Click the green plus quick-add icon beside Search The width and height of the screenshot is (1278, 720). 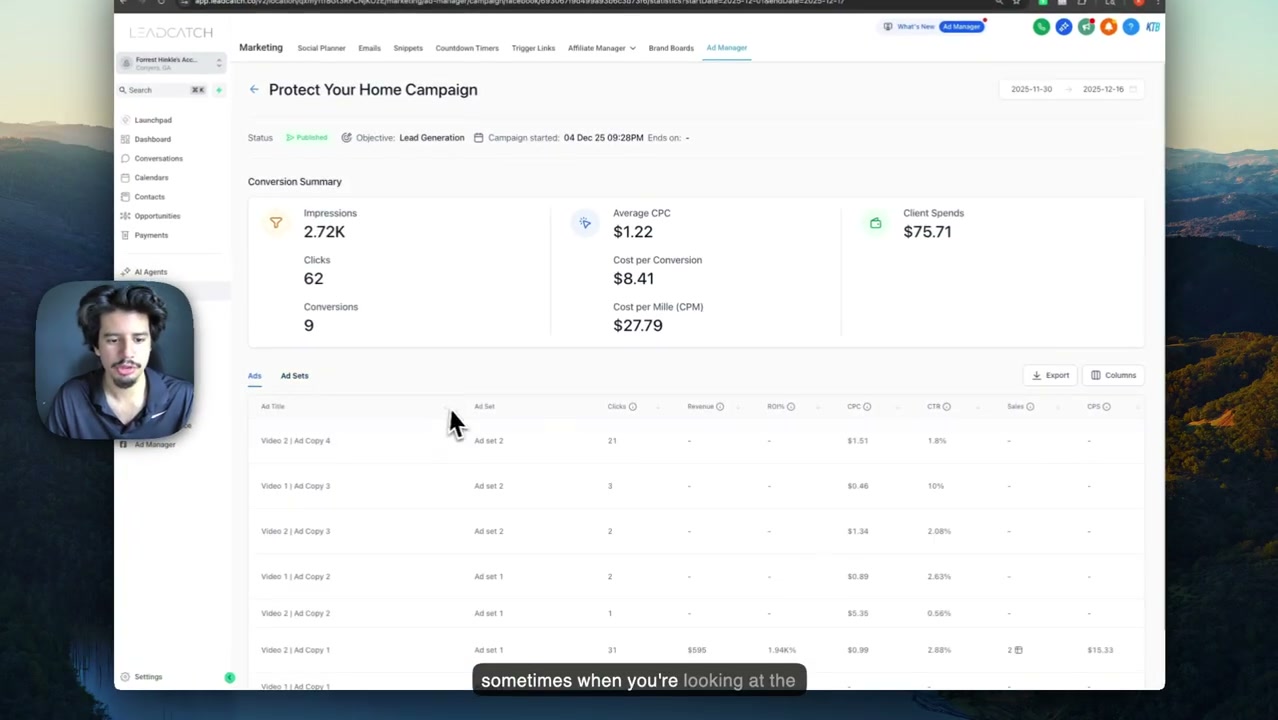click(218, 90)
